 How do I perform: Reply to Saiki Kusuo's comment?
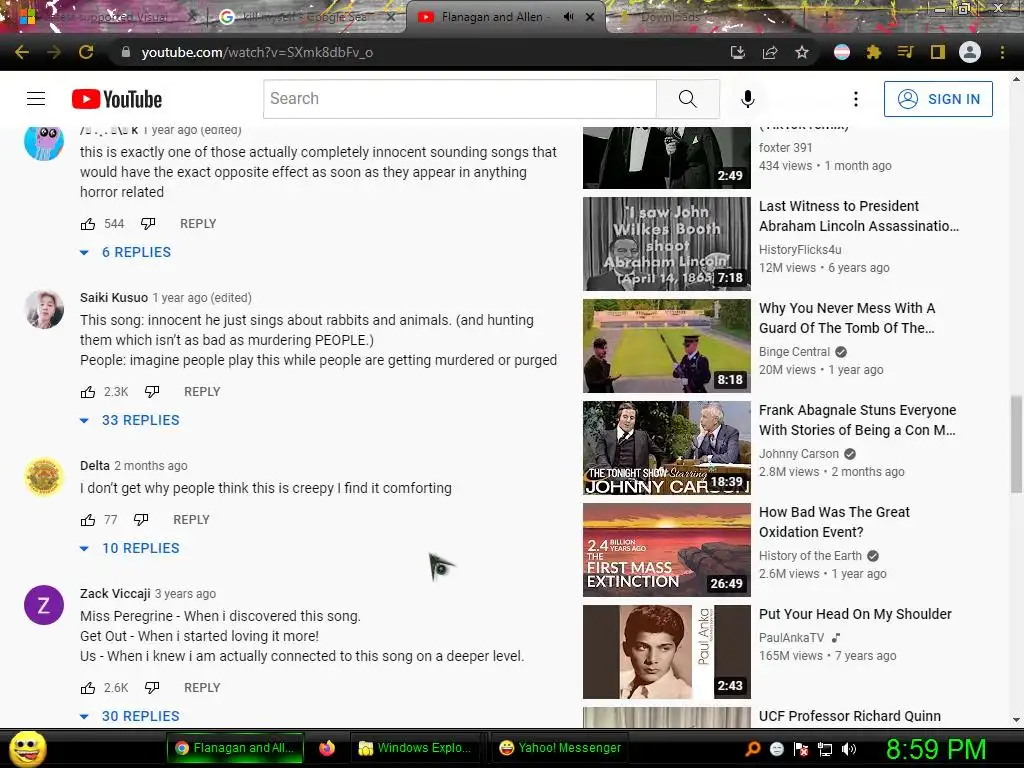point(202,392)
